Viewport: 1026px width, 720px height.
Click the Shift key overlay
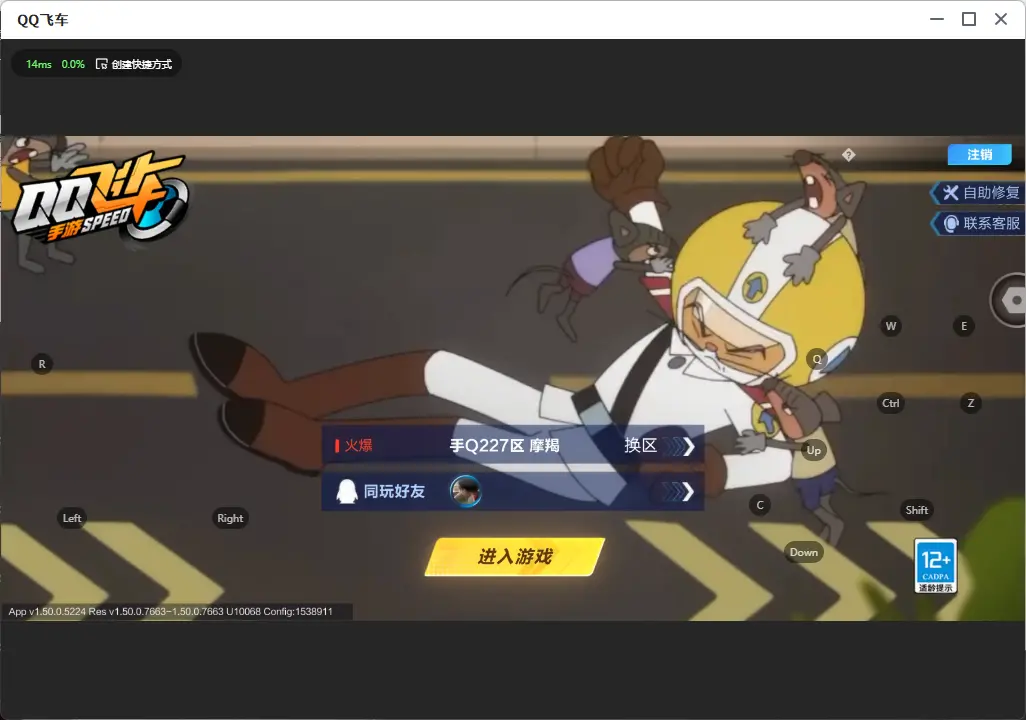click(917, 510)
